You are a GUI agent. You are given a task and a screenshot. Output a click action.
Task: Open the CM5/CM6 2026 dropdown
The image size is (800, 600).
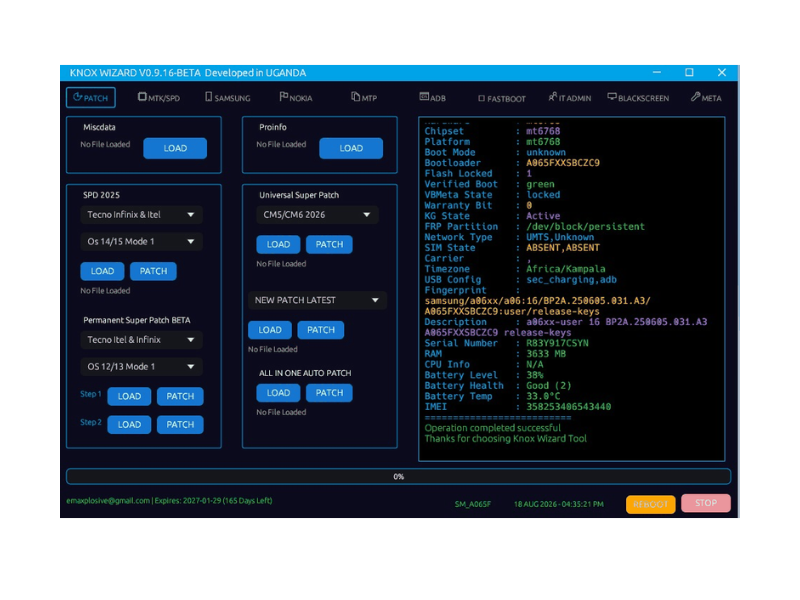(317, 215)
